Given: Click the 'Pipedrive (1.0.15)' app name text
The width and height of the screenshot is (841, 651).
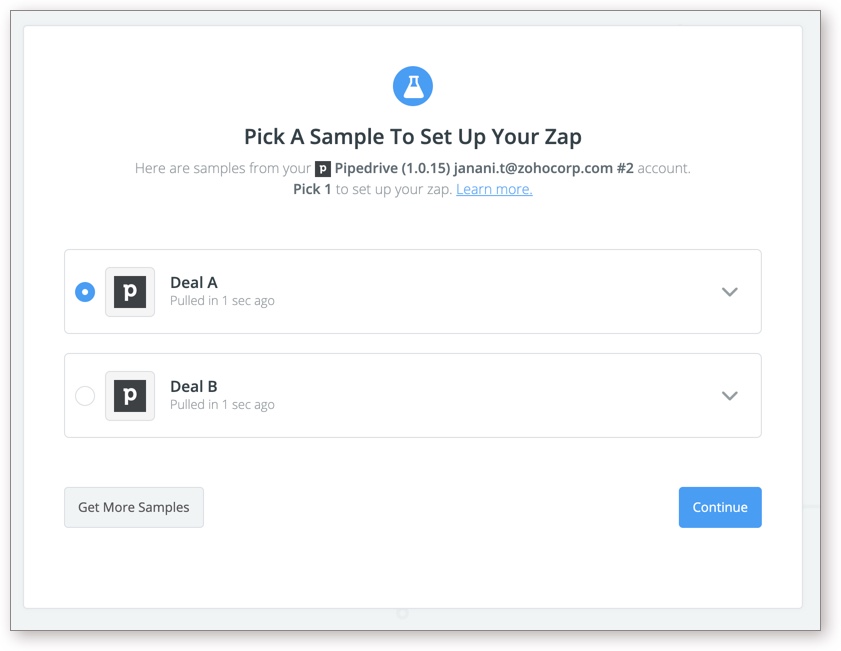Looking at the screenshot, I should [x=392, y=168].
